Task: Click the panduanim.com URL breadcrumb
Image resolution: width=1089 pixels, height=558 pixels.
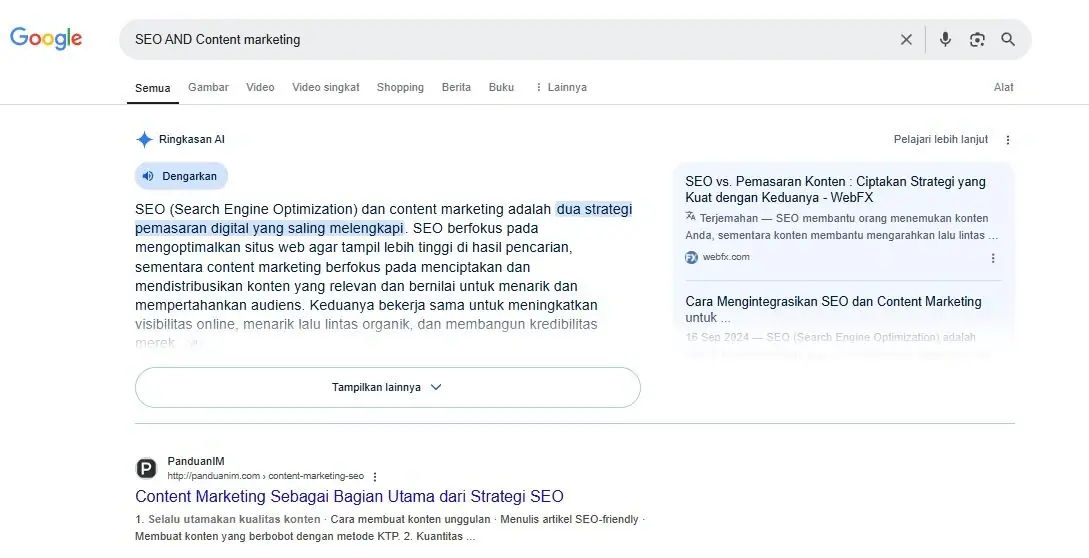Action: coord(265,476)
